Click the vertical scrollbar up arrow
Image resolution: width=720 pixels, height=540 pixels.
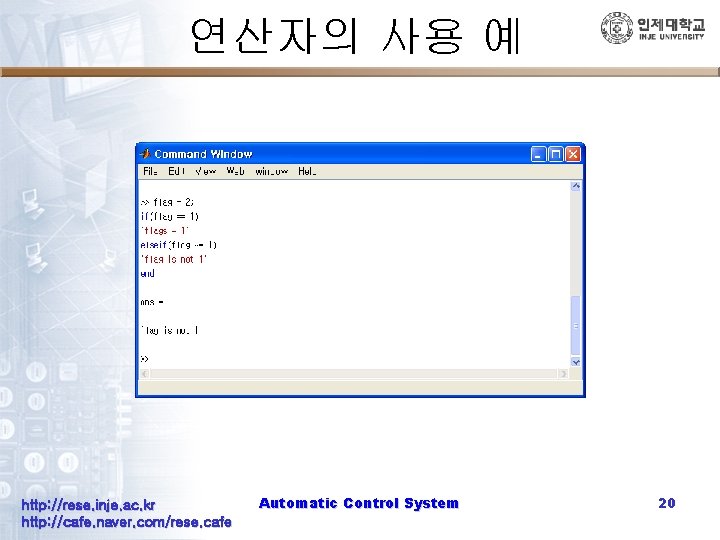coord(575,186)
